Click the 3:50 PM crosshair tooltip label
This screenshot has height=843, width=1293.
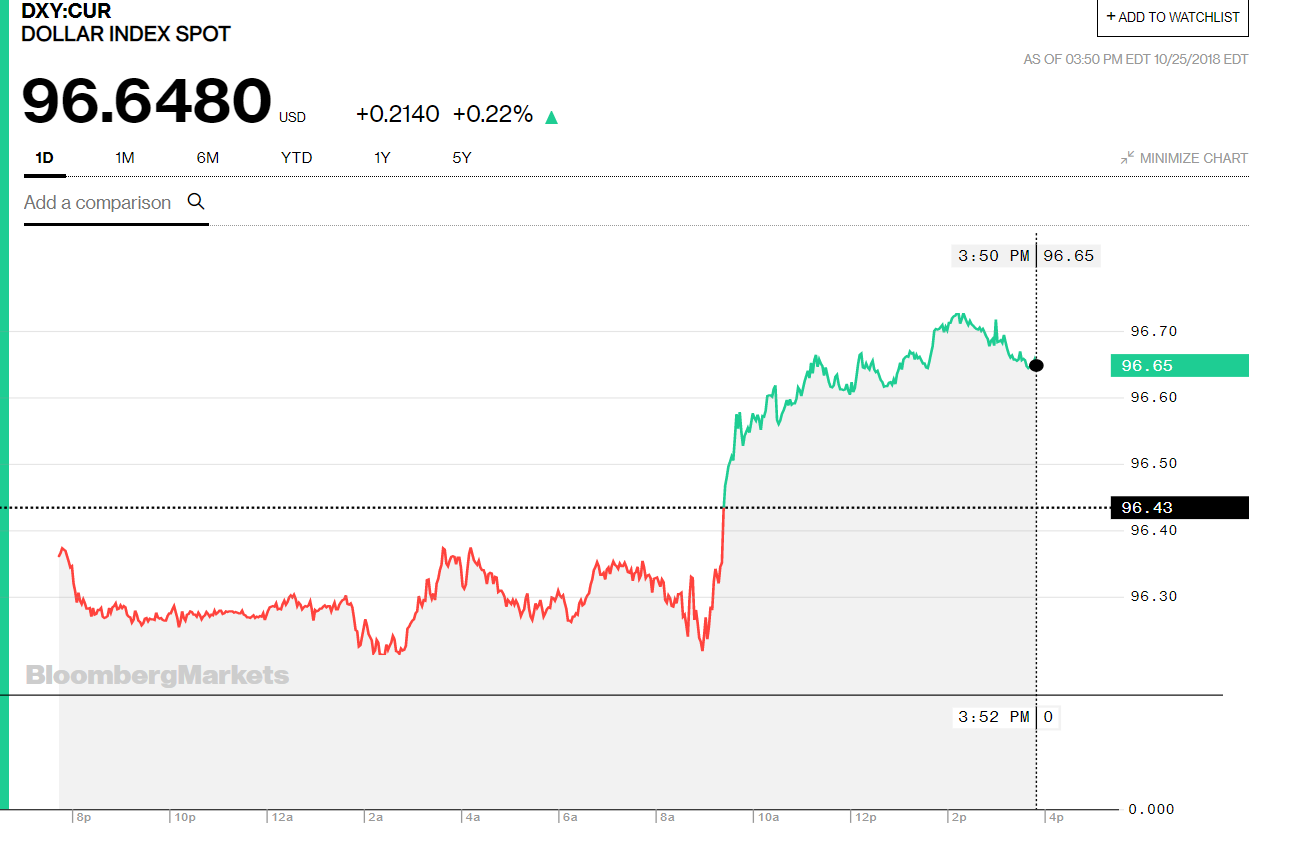[992, 255]
